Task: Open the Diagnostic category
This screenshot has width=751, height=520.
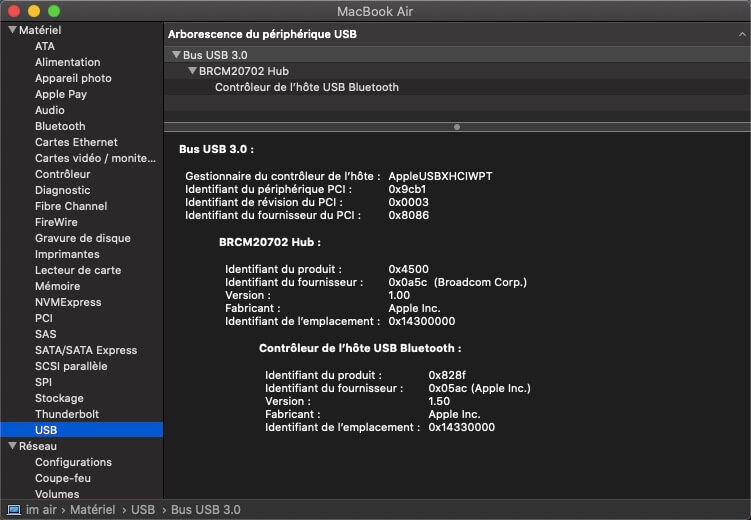Action: [x=62, y=190]
